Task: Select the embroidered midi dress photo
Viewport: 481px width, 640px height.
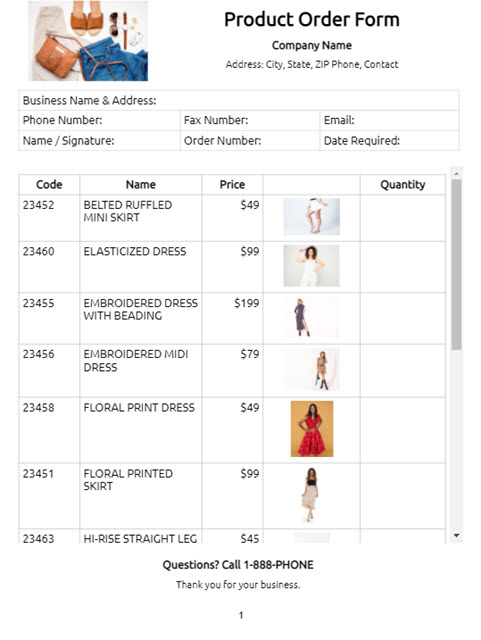Action: coord(312,370)
